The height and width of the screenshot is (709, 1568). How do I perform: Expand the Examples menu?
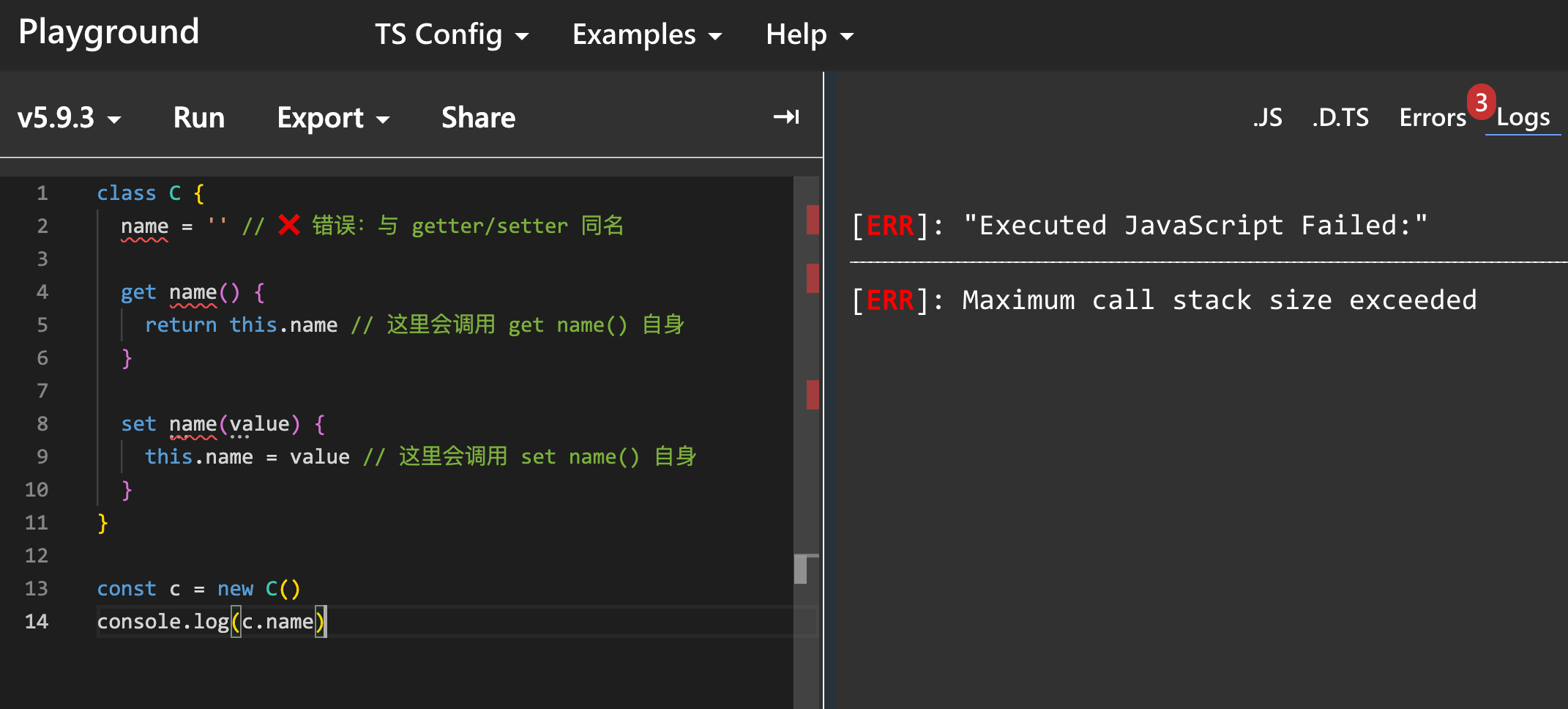[646, 34]
